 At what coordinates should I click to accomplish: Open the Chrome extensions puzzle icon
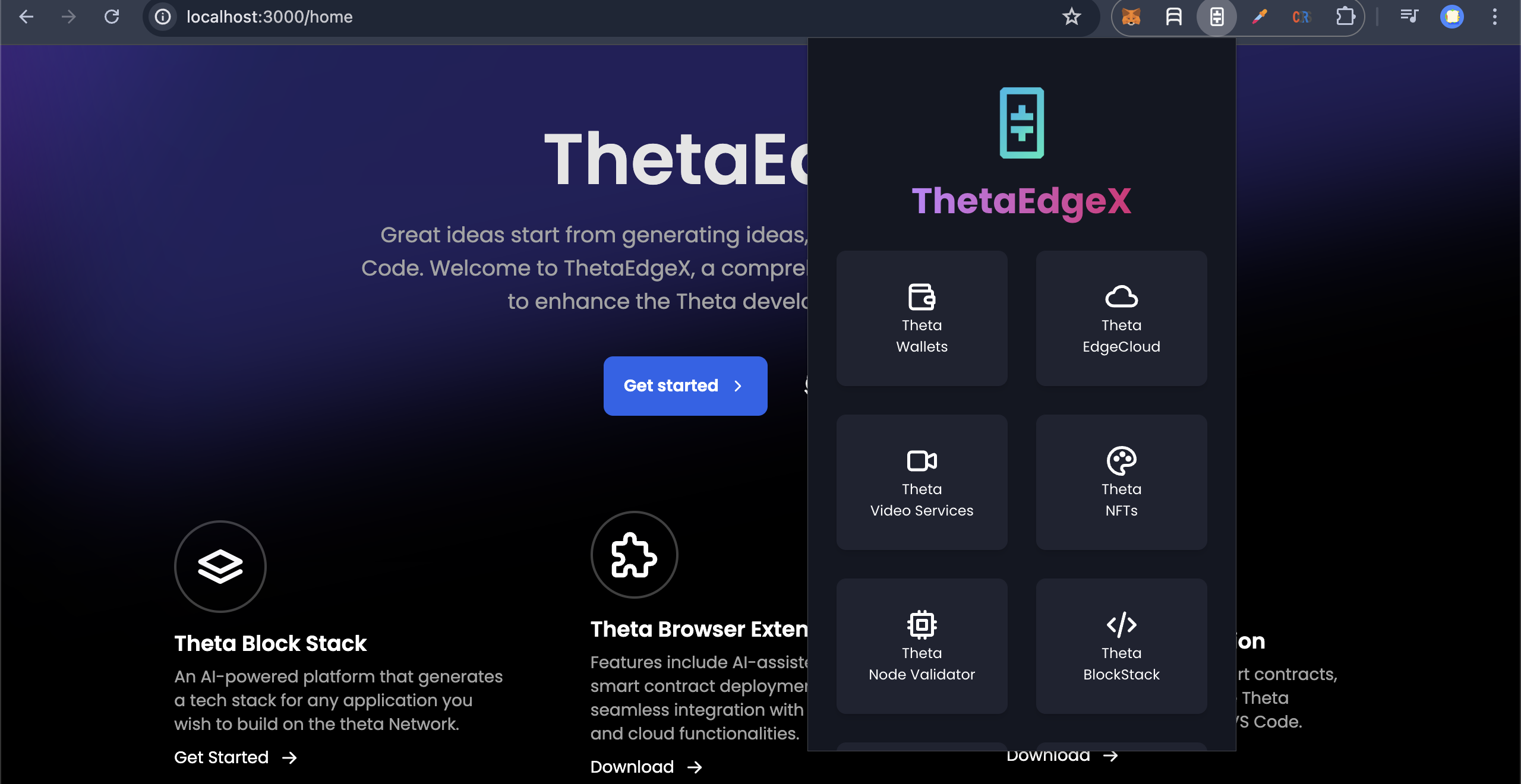tap(1345, 17)
